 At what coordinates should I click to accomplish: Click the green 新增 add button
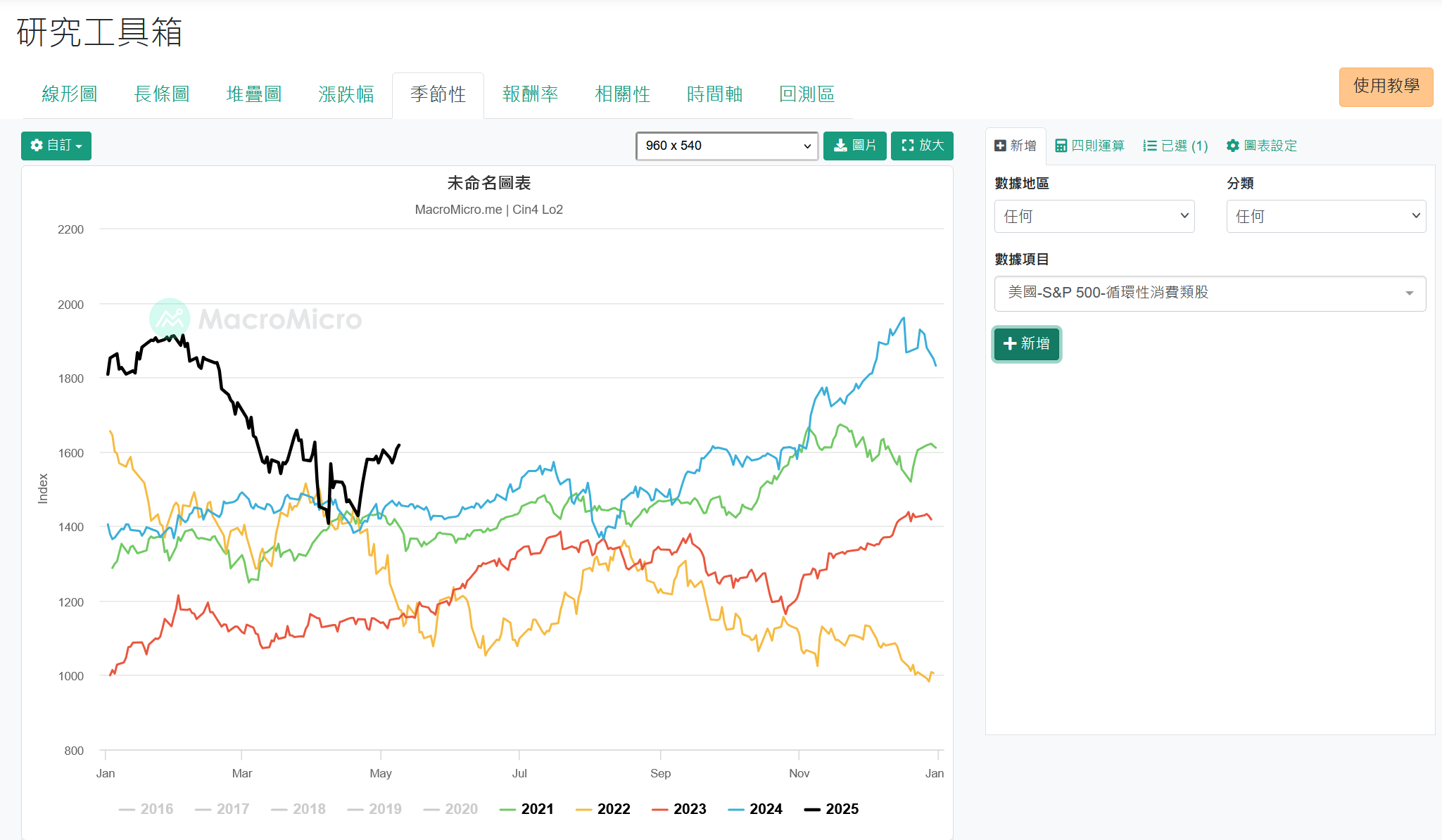pyautogui.click(x=1026, y=343)
